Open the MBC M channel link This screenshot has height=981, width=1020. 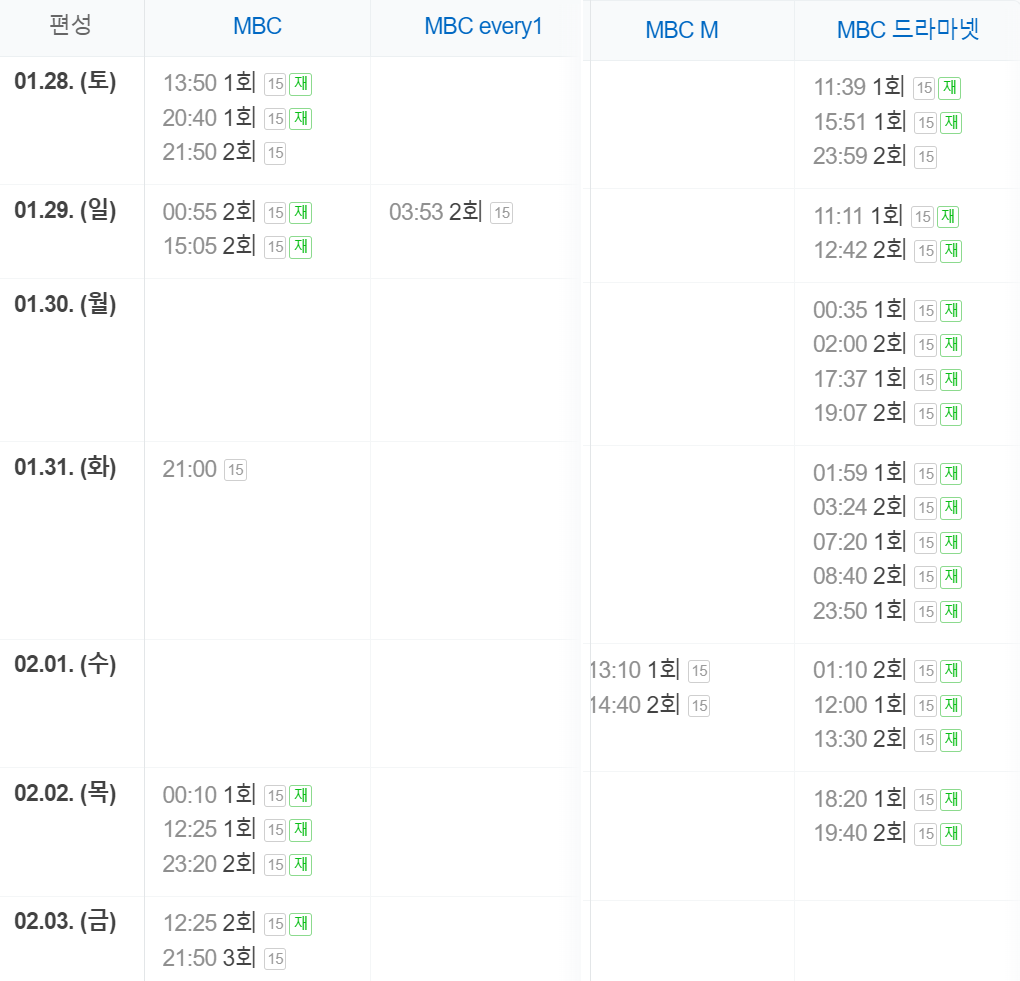(x=682, y=30)
